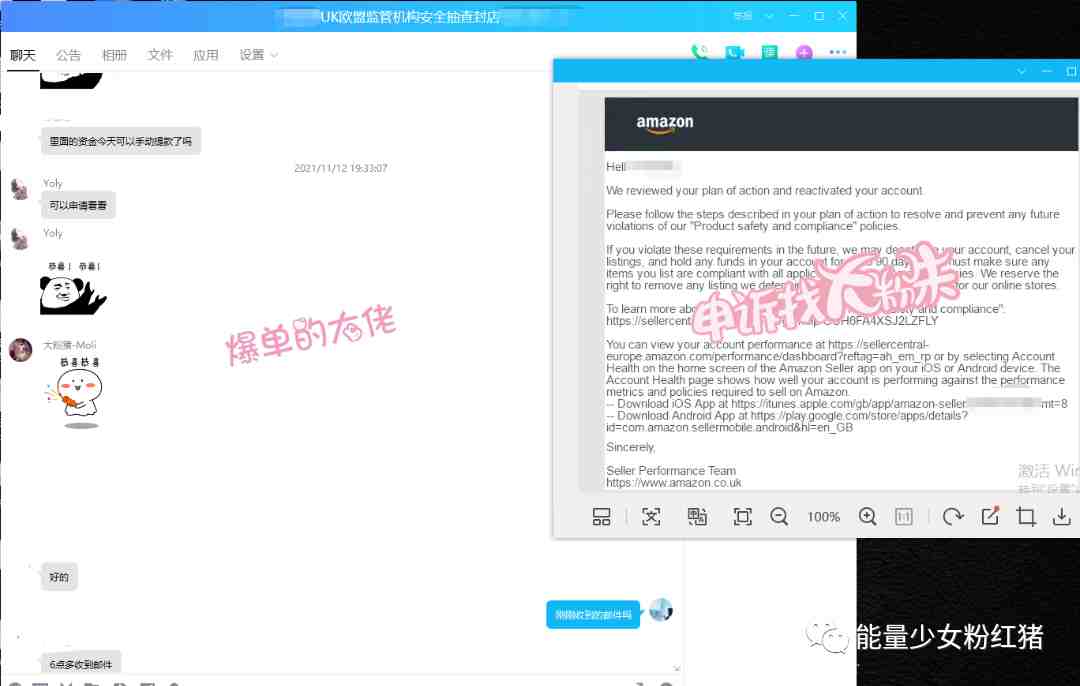Image resolution: width=1080 pixels, height=686 pixels.
Task: Show the image at actual size (1:1)
Action: point(904,517)
